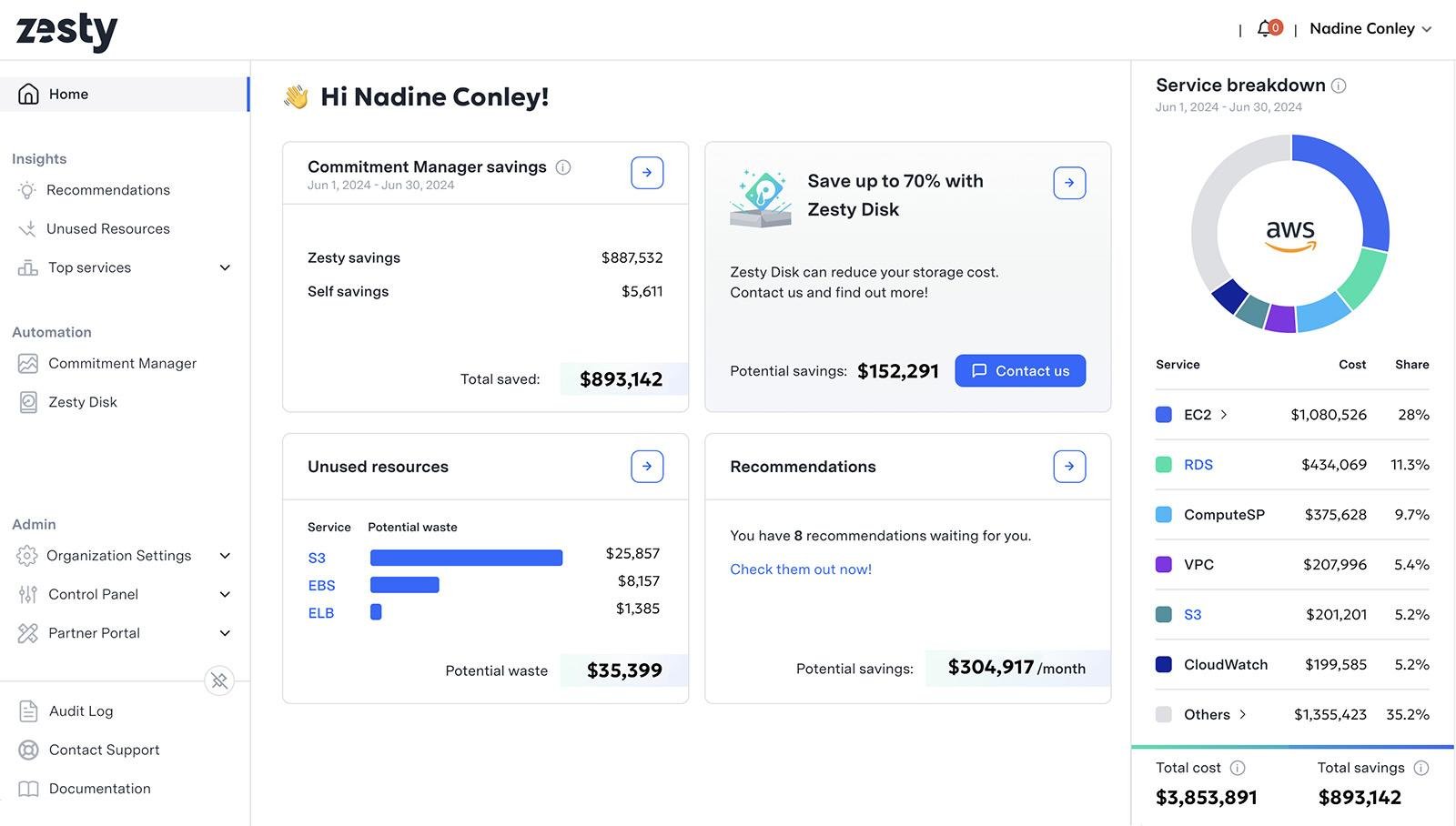Screen dimensions: 1456x826
Task: Open the Unused resources card arrow
Action: point(647,467)
